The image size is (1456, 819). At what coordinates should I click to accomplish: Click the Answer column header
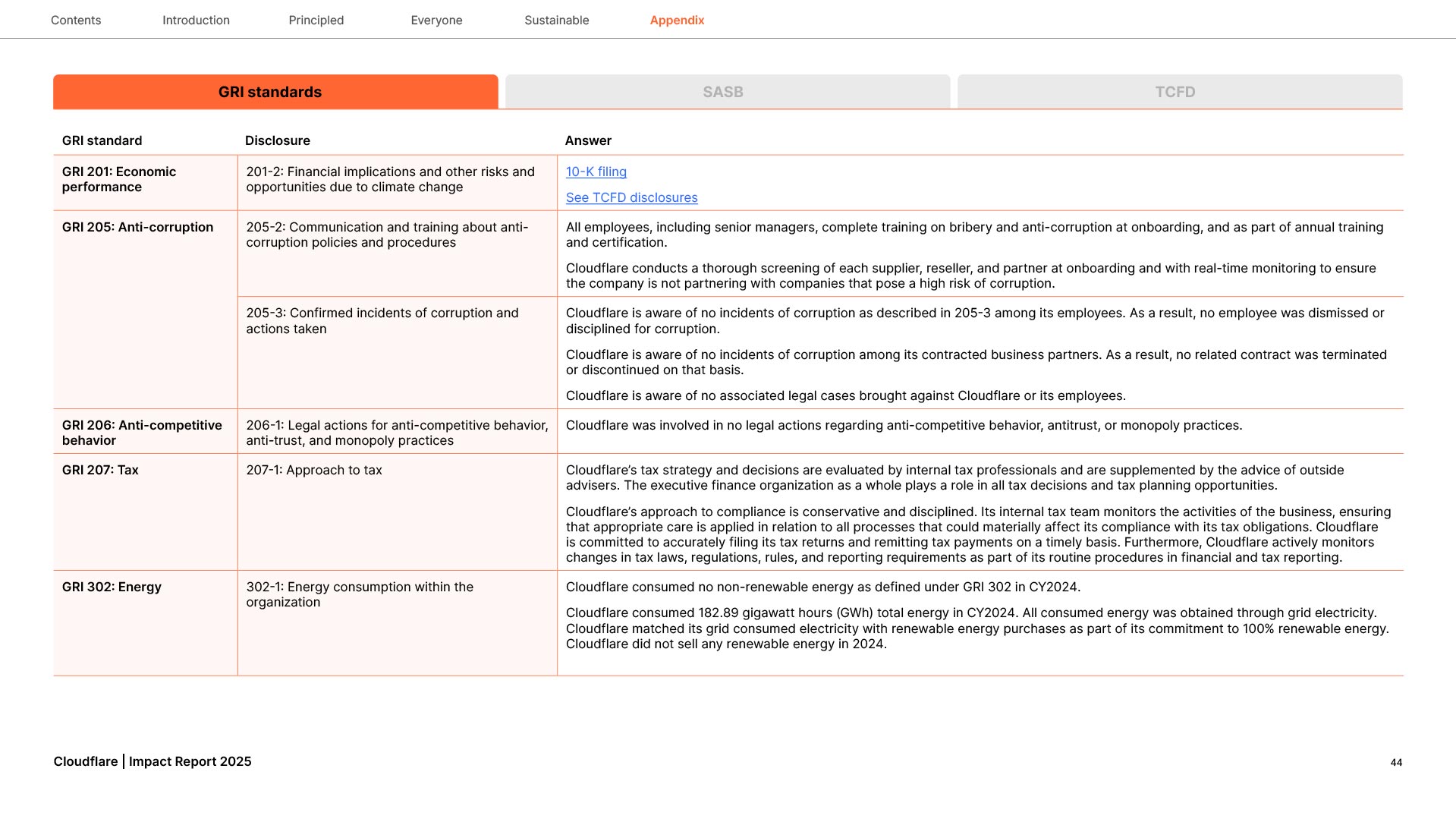588,140
